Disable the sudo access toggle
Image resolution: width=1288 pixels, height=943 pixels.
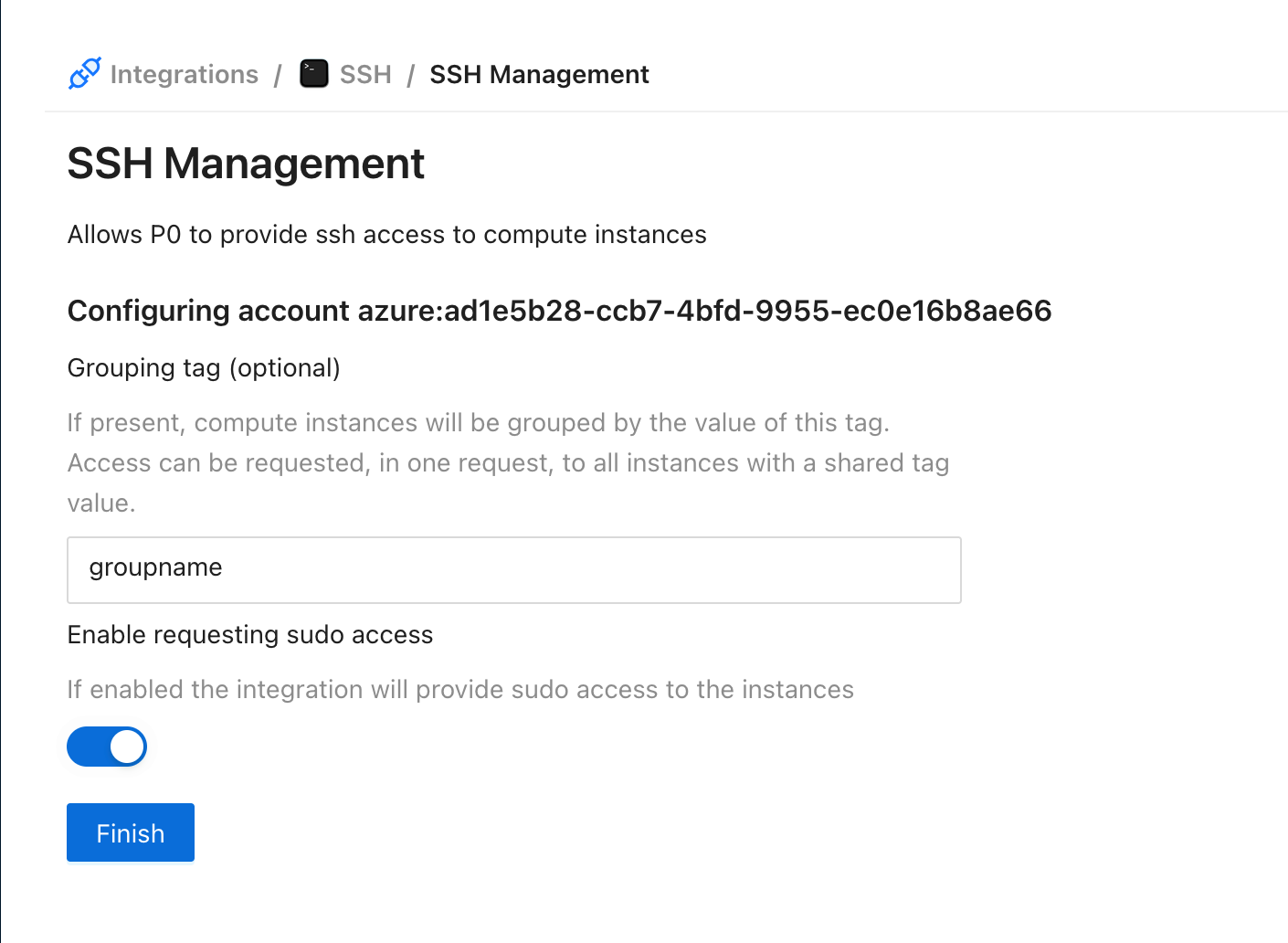click(x=107, y=747)
